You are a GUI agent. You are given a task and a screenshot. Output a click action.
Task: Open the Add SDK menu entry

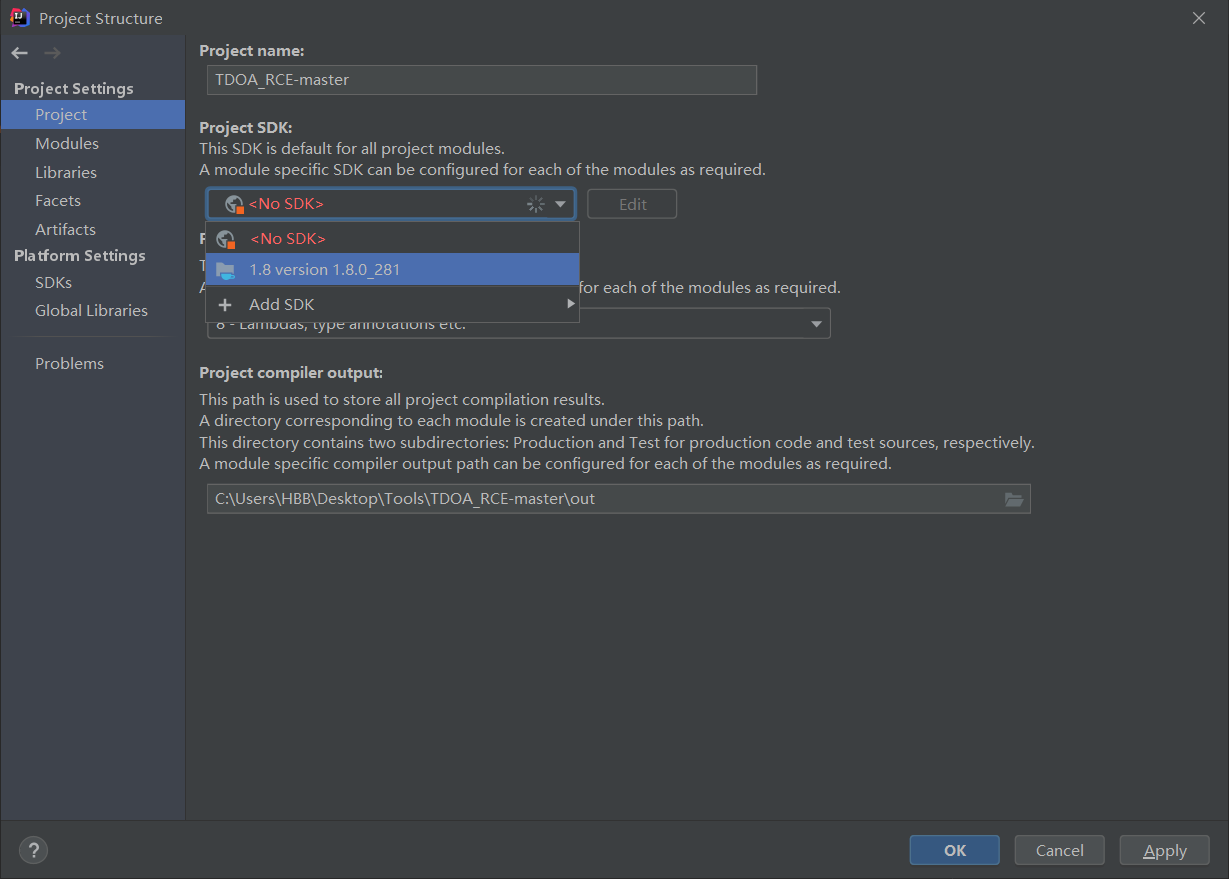pos(392,305)
